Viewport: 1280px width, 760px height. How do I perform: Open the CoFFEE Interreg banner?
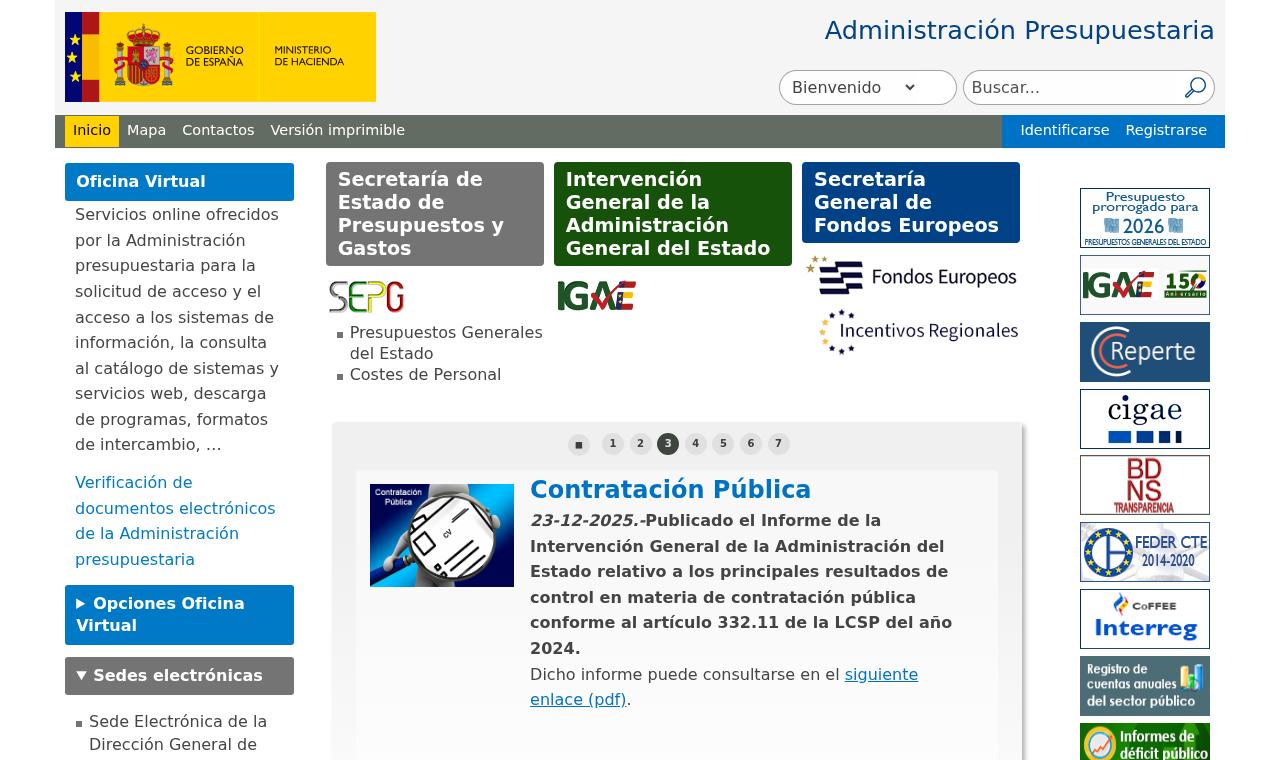[x=1145, y=619]
